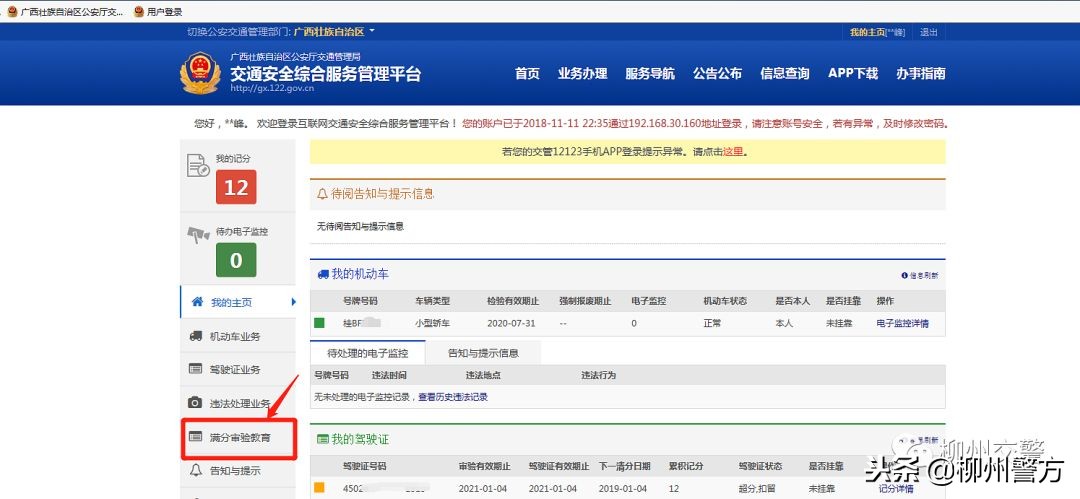This screenshot has height=499, width=1080.
Task: Click the red 12 points badge
Action: [236, 187]
